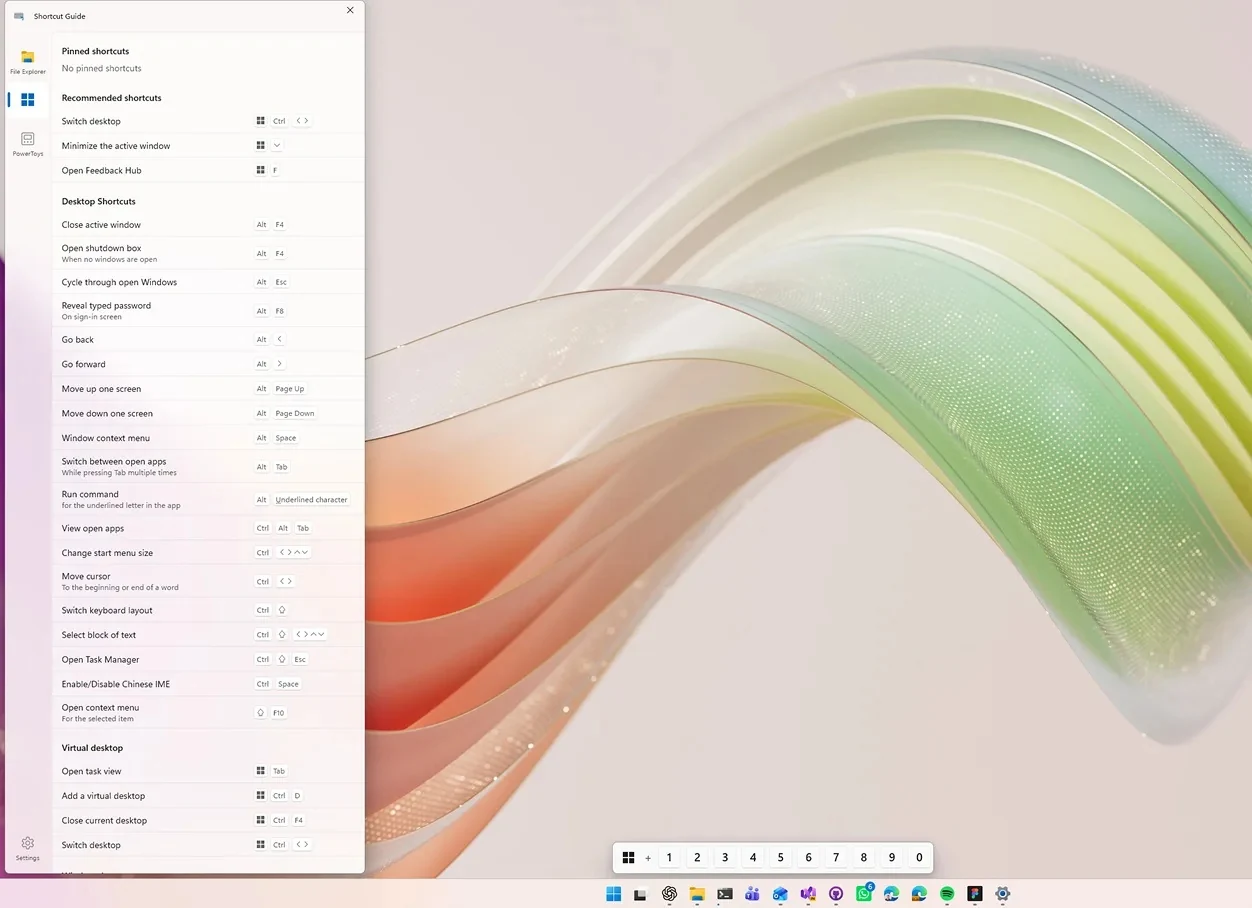
Task: Click the Virtual desktop heading
Action: pyautogui.click(x=92, y=748)
